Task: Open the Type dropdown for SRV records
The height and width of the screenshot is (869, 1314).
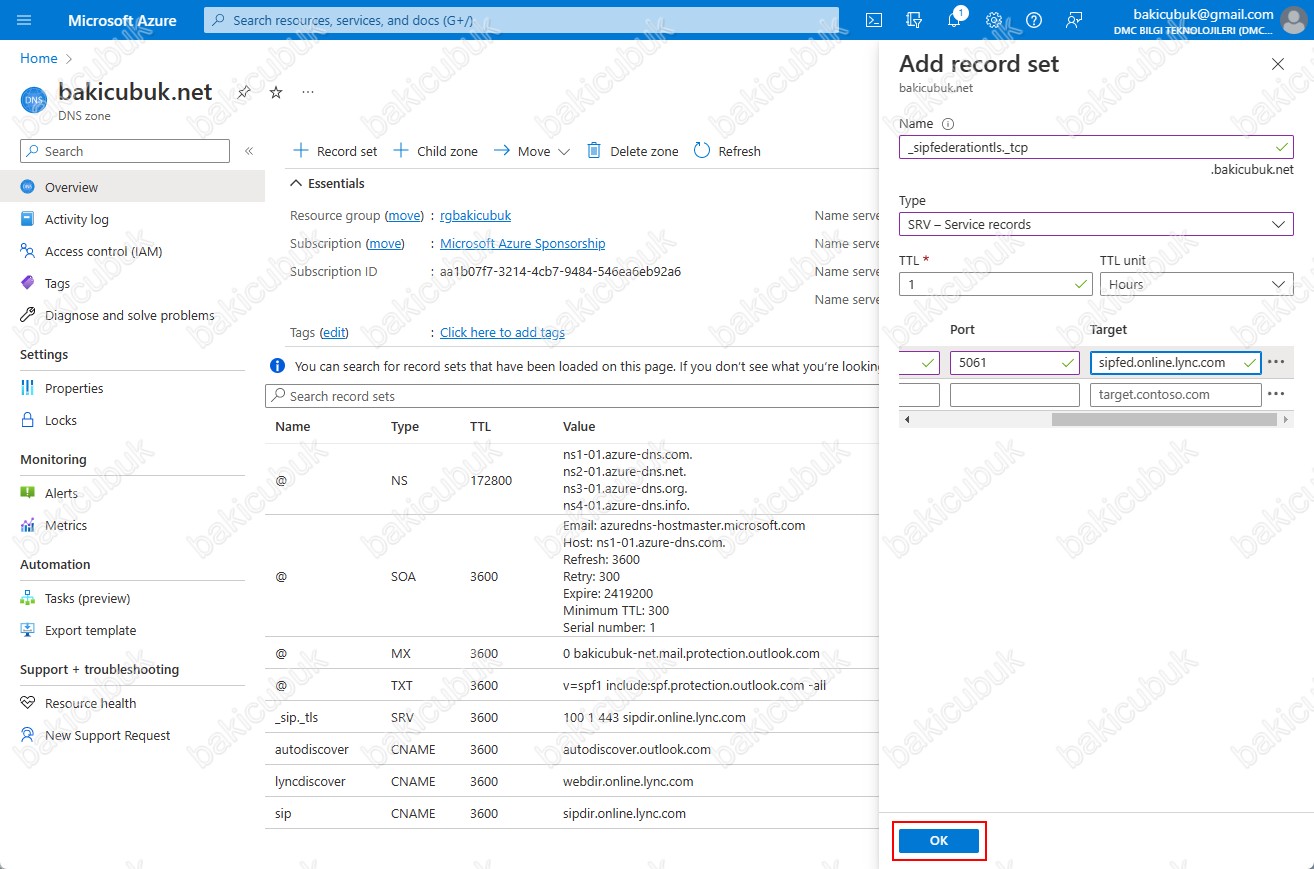Action: click(1095, 224)
